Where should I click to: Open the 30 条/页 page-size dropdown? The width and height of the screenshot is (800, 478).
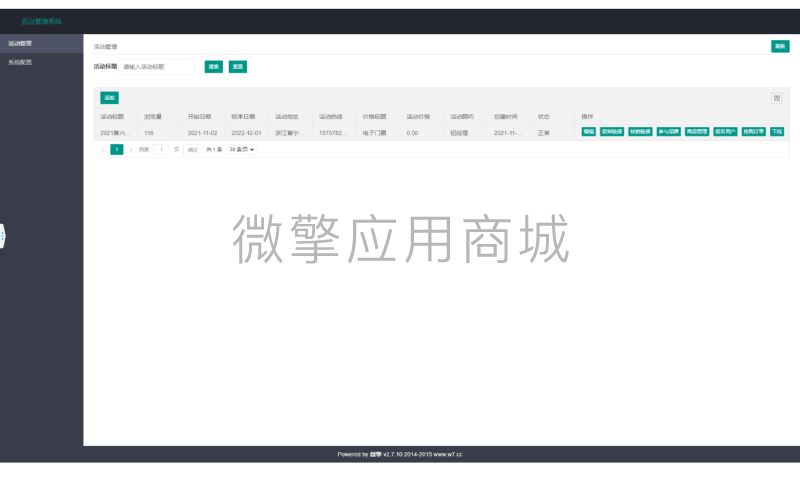(x=242, y=149)
